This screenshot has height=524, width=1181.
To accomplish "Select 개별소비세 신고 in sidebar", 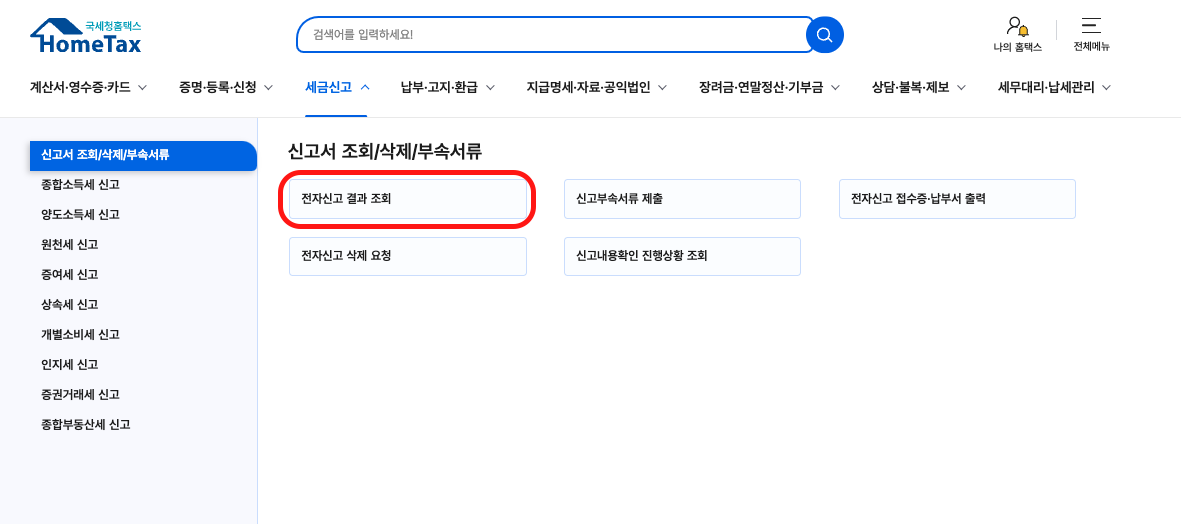I will tap(80, 334).
